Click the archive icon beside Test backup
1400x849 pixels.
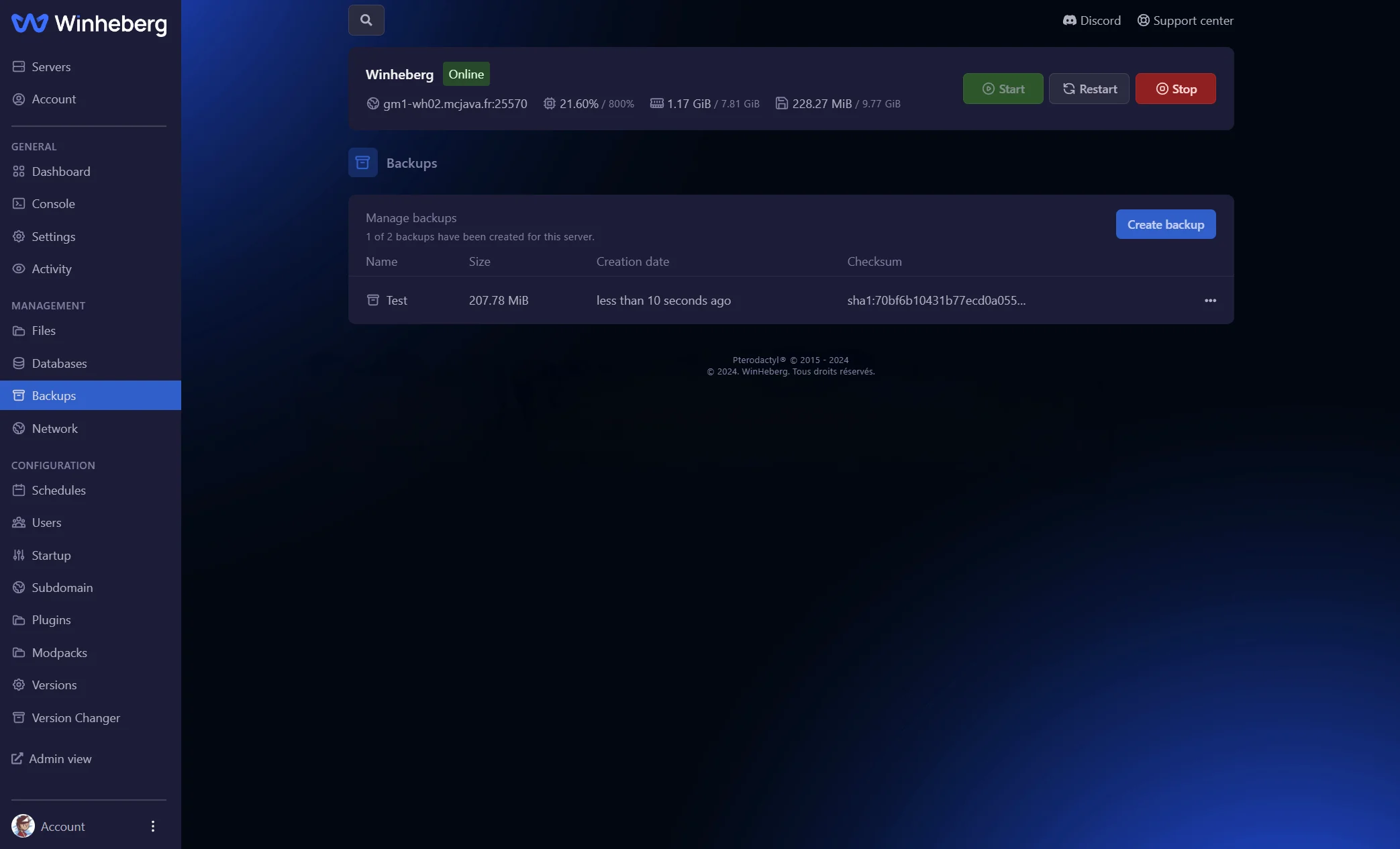373,300
